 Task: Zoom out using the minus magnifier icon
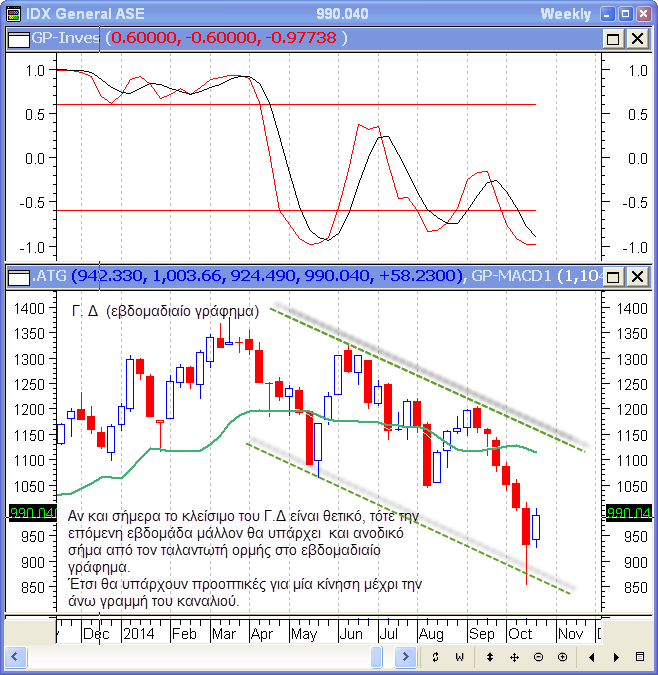pyautogui.click(x=538, y=657)
